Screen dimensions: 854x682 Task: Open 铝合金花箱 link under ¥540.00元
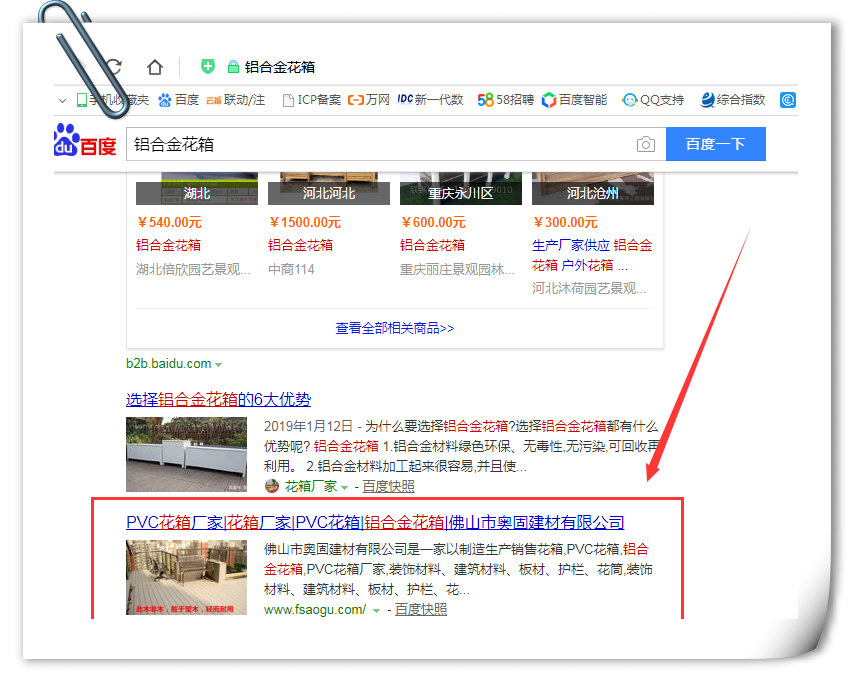point(168,245)
